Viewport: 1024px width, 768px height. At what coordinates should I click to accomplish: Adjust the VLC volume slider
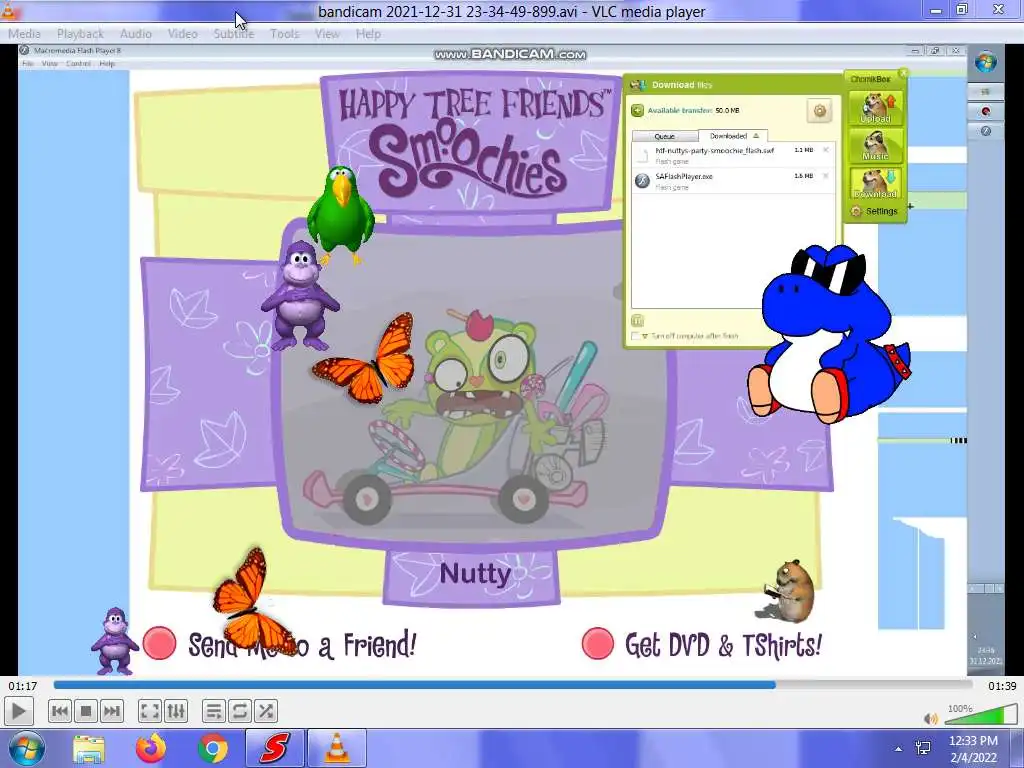point(981,715)
